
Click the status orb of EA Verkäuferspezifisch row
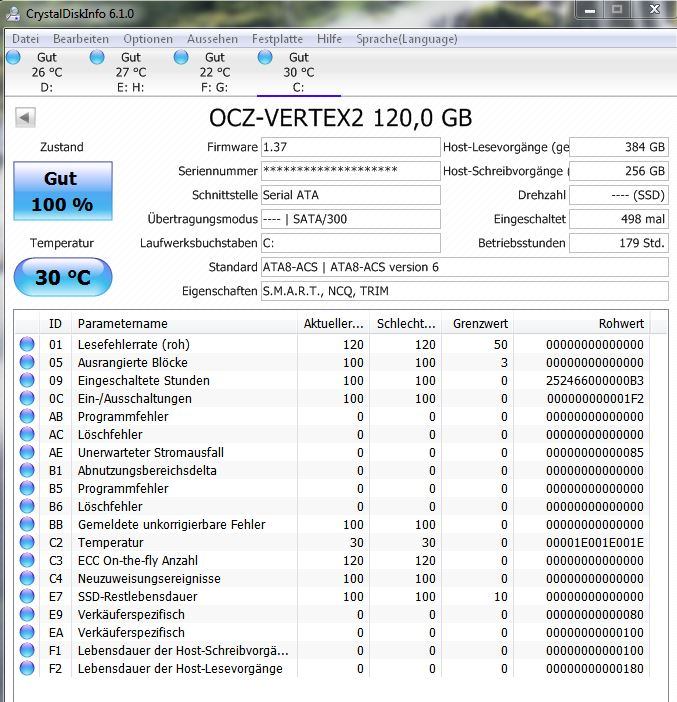pos(27,632)
